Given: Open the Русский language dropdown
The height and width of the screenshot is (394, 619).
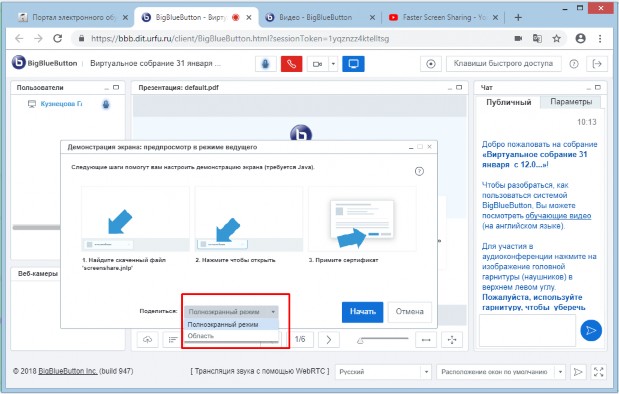Looking at the screenshot, I should tap(383, 372).
